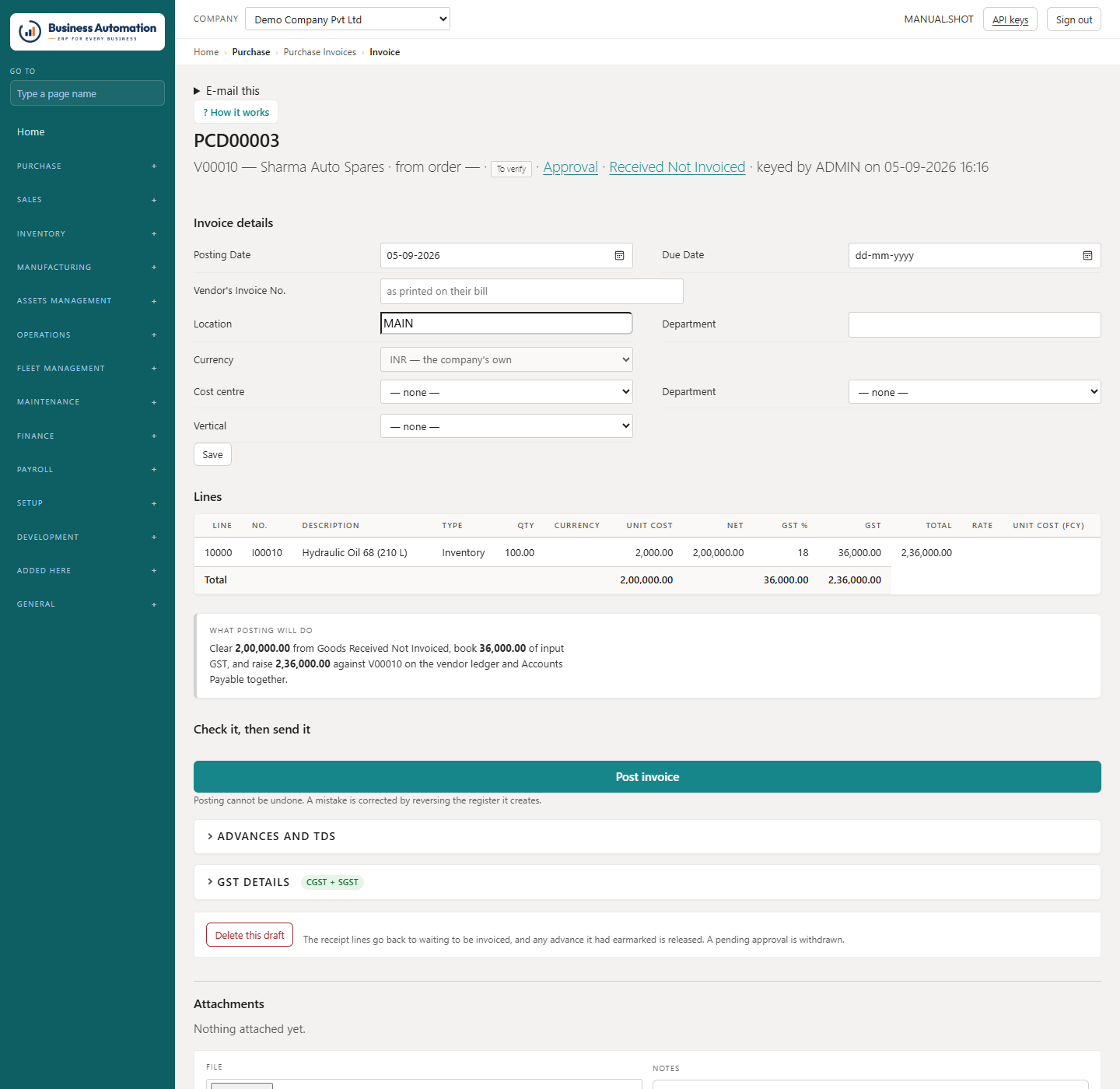
Task: Click the empty Department text field
Action: (975, 324)
